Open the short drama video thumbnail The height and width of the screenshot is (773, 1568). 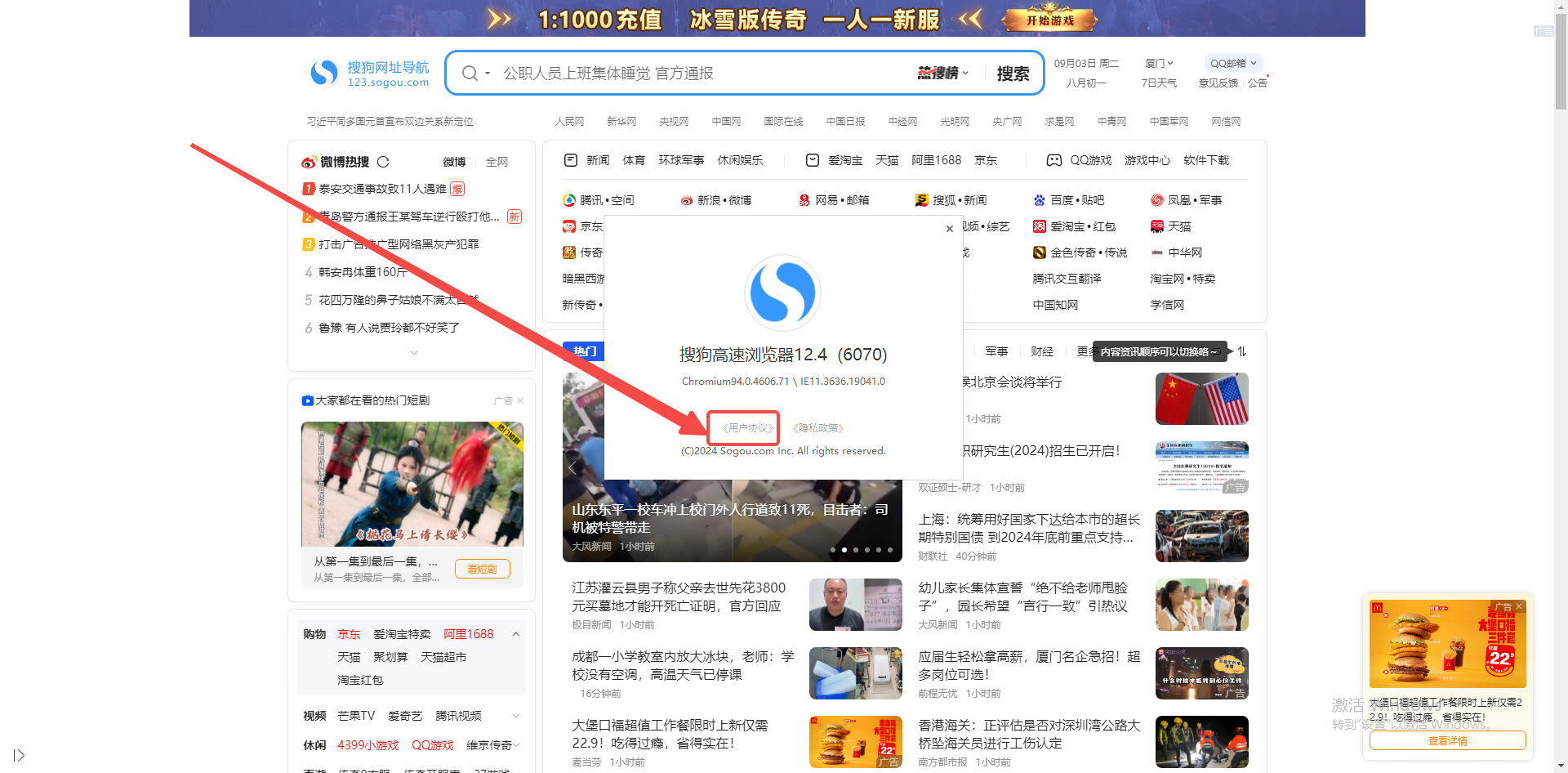point(412,484)
